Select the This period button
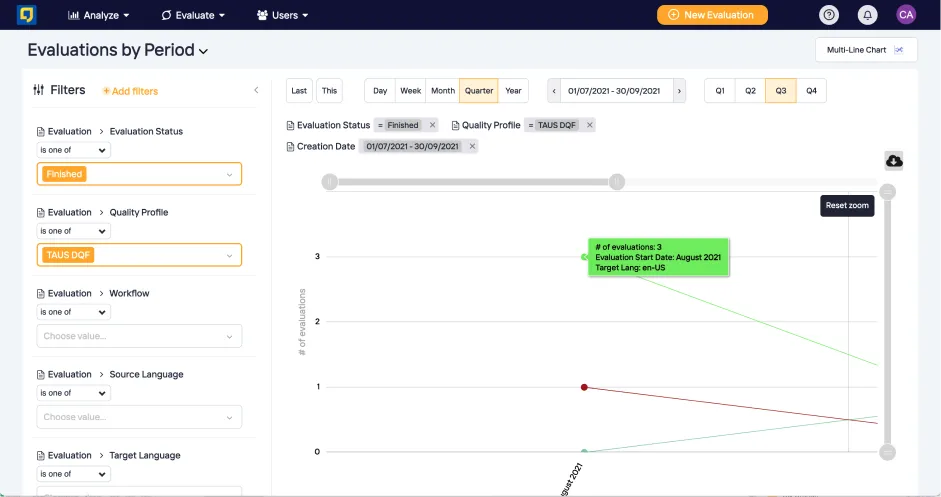Screen dimensions: 941x497 329,91
